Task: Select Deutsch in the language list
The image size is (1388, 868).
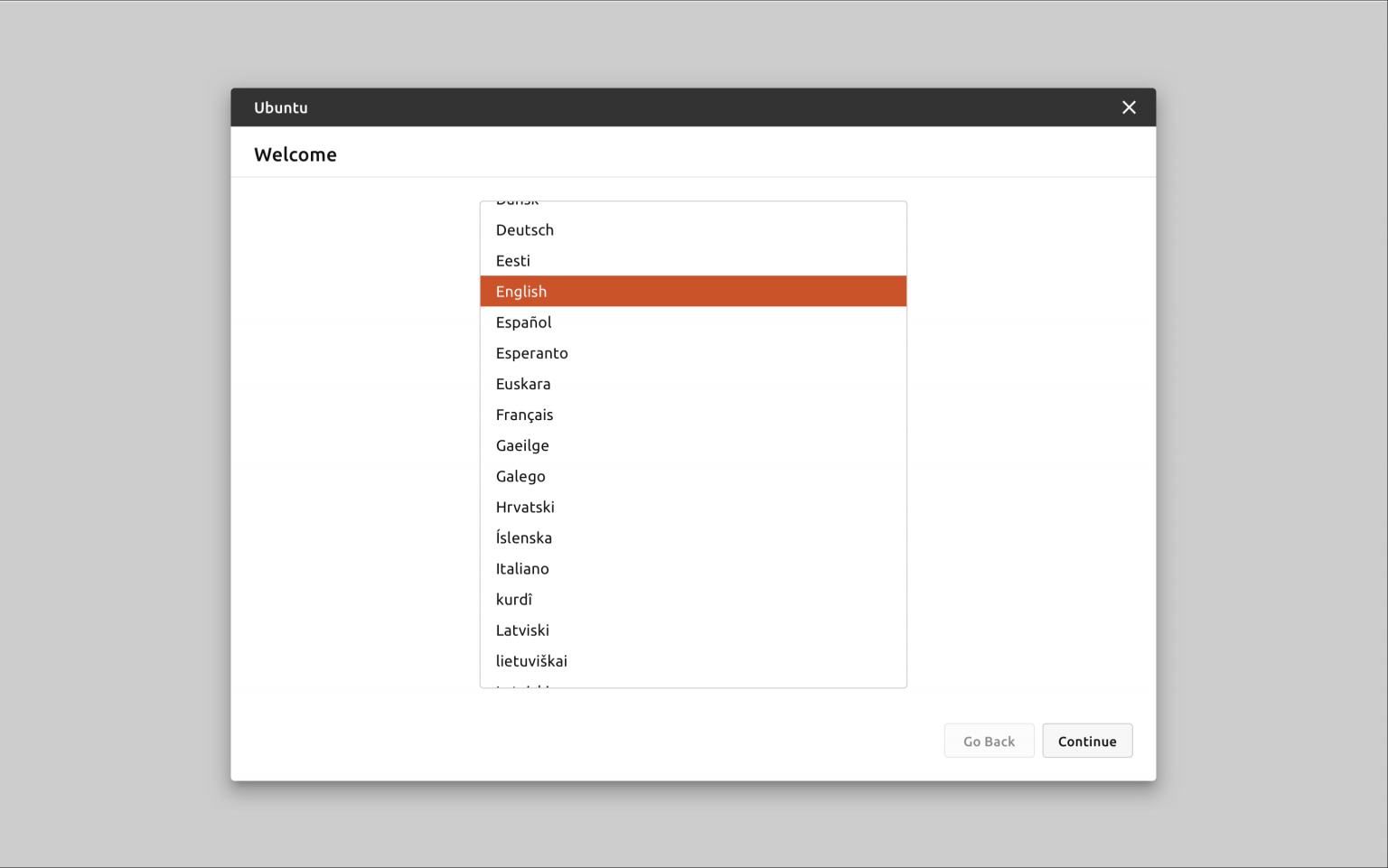Action: [693, 229]
